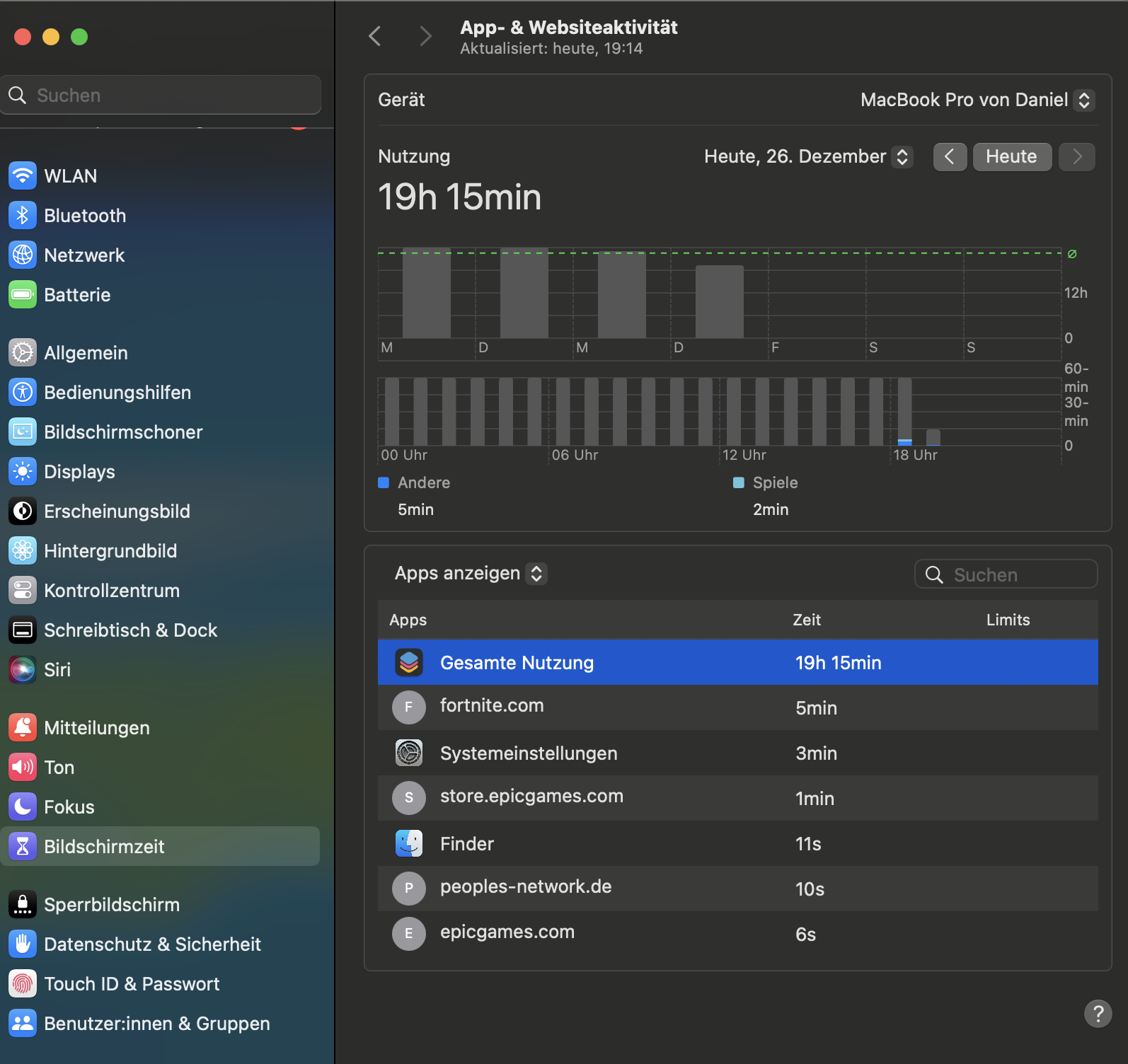Click the Finder app icon in list
Screen dimensions: 1128x1064
point(409,843)
